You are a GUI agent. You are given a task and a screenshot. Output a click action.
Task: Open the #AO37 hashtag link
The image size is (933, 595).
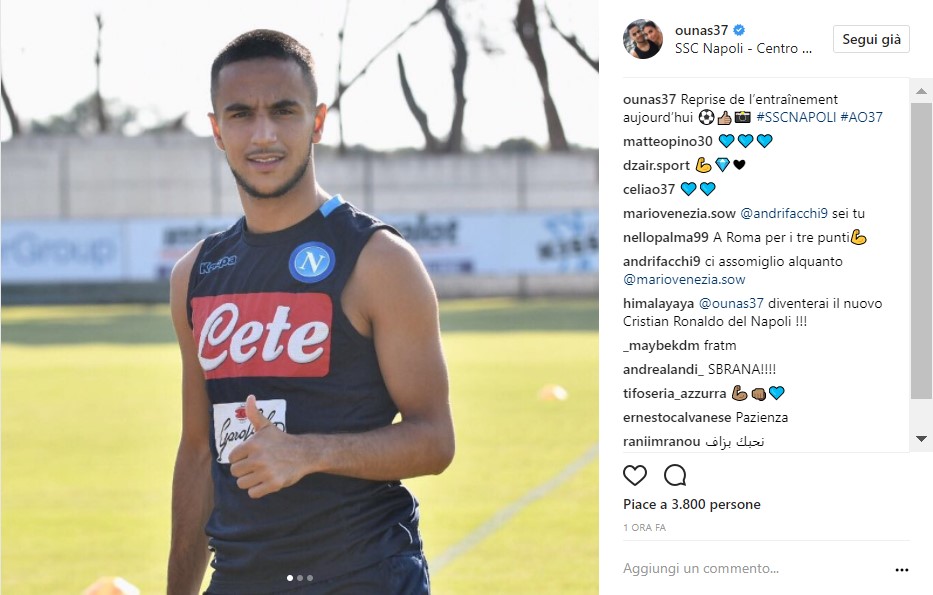click(x=861, y=117)
